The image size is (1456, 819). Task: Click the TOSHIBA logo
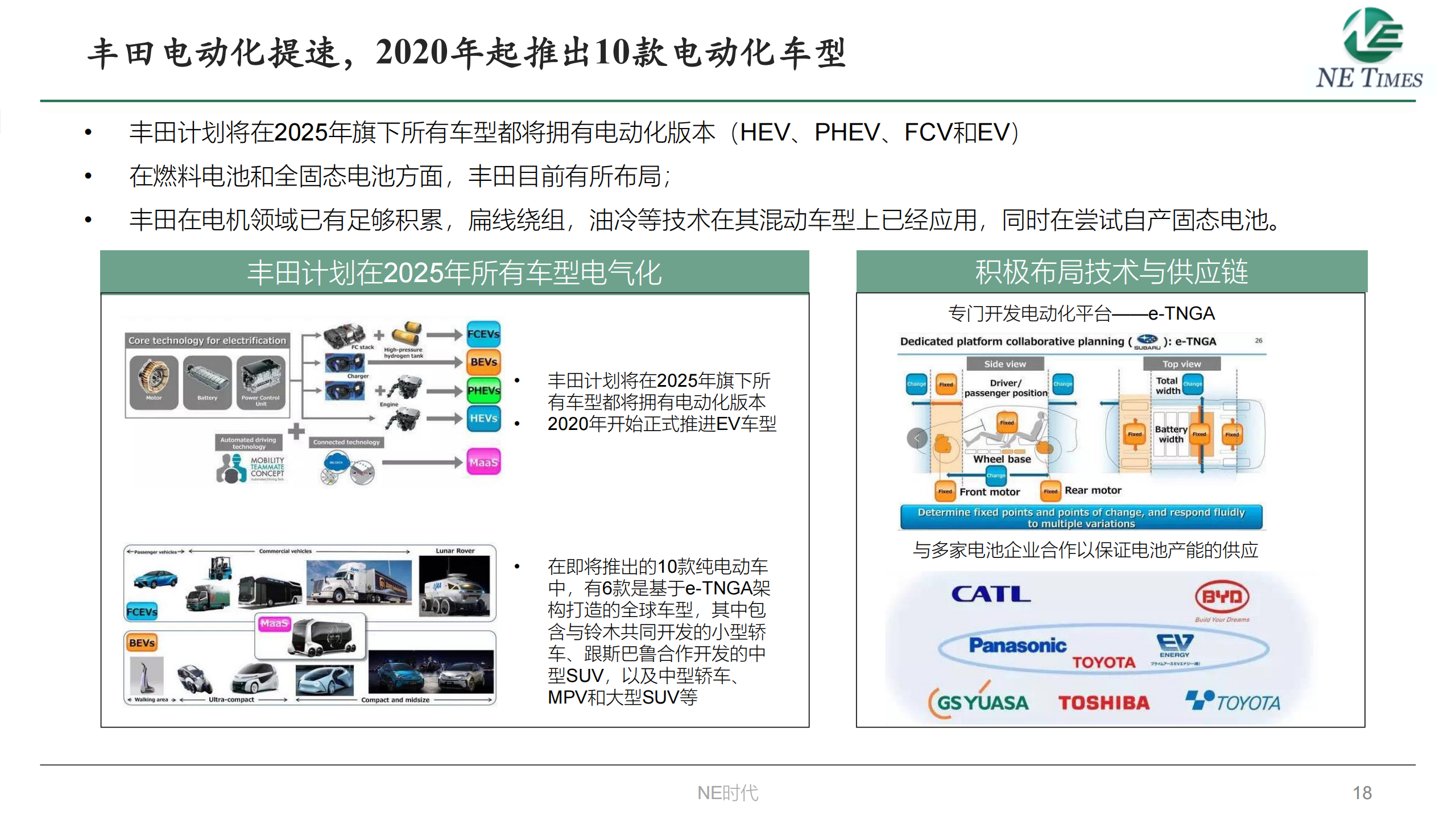(x=1103, y=703)
